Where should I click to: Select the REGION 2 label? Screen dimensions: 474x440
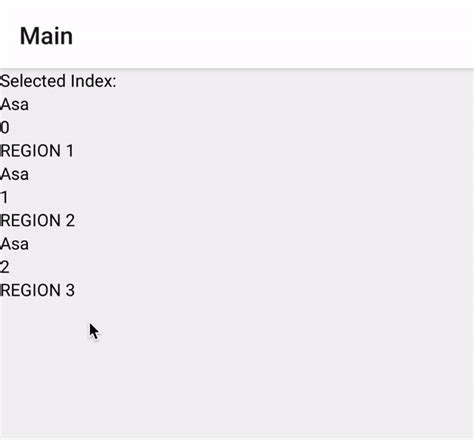tap(37, 220)
